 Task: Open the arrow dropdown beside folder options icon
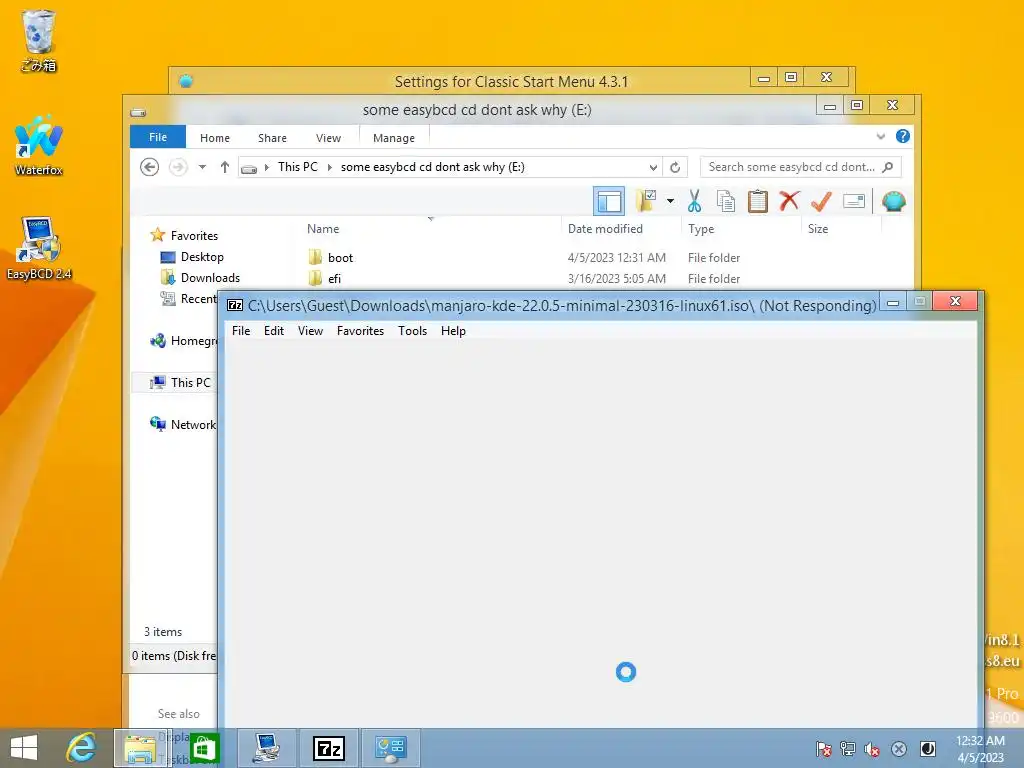pos(671,201)
